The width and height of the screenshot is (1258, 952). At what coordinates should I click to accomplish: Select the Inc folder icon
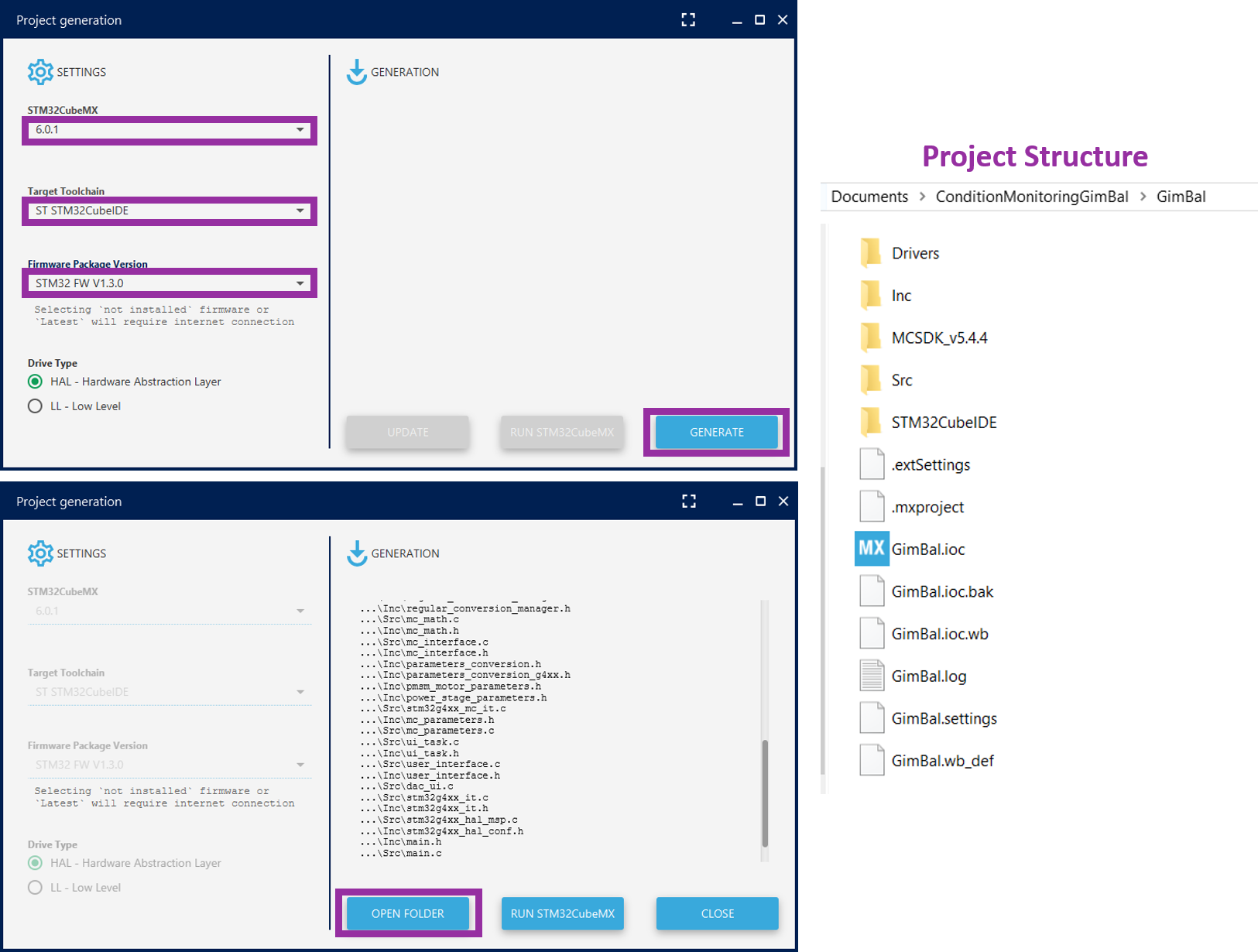click(871, 295)
